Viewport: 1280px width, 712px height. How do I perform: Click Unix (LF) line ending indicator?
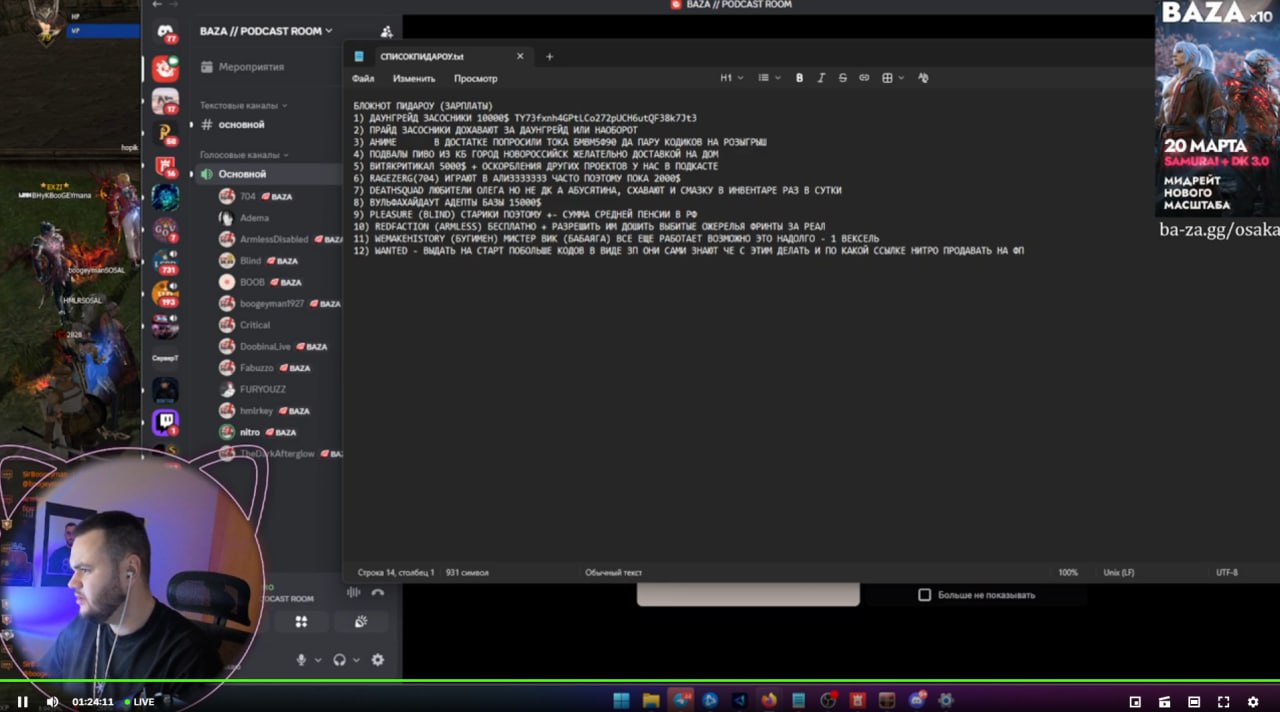tap(1118, 573)
